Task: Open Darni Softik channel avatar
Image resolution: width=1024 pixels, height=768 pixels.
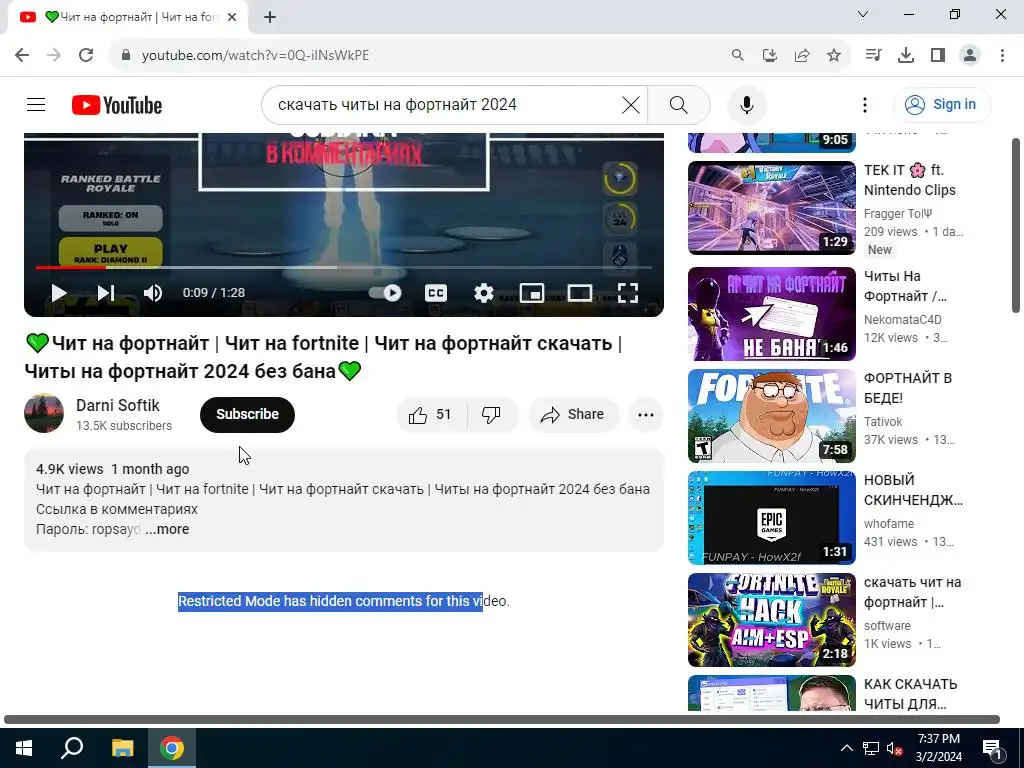Action: (x=44, y=413)
